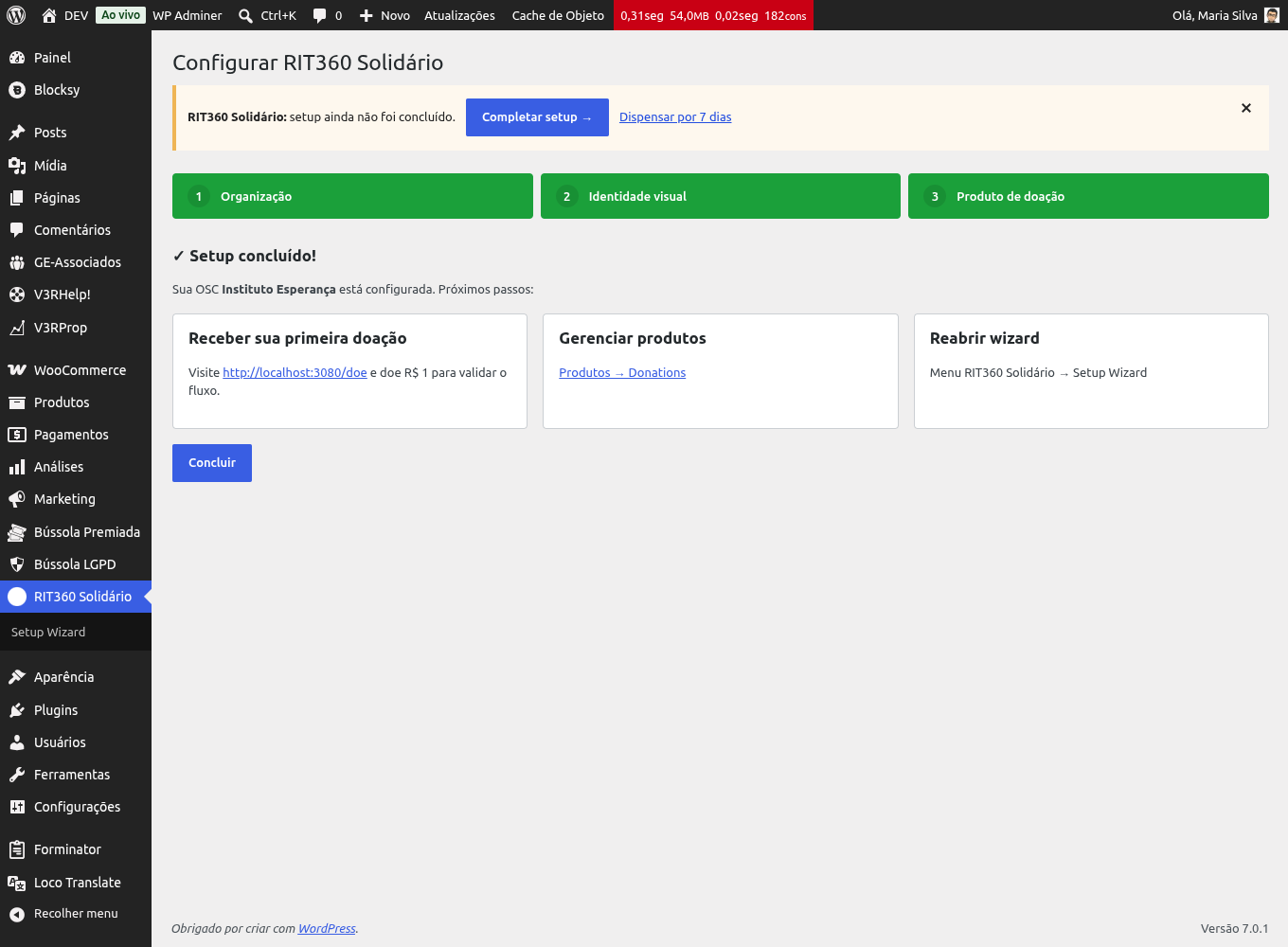Click Dispensar por 7 dias link

coord(675,117)
